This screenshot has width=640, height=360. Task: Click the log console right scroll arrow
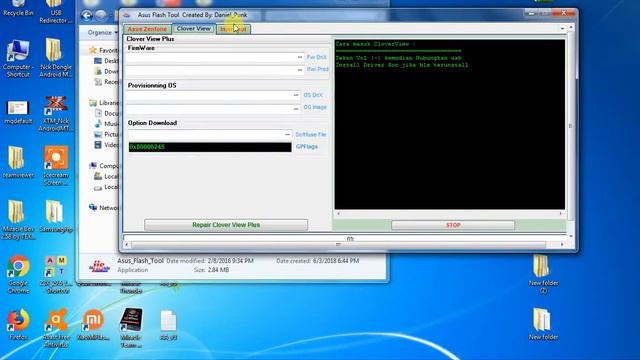point(561,213)
